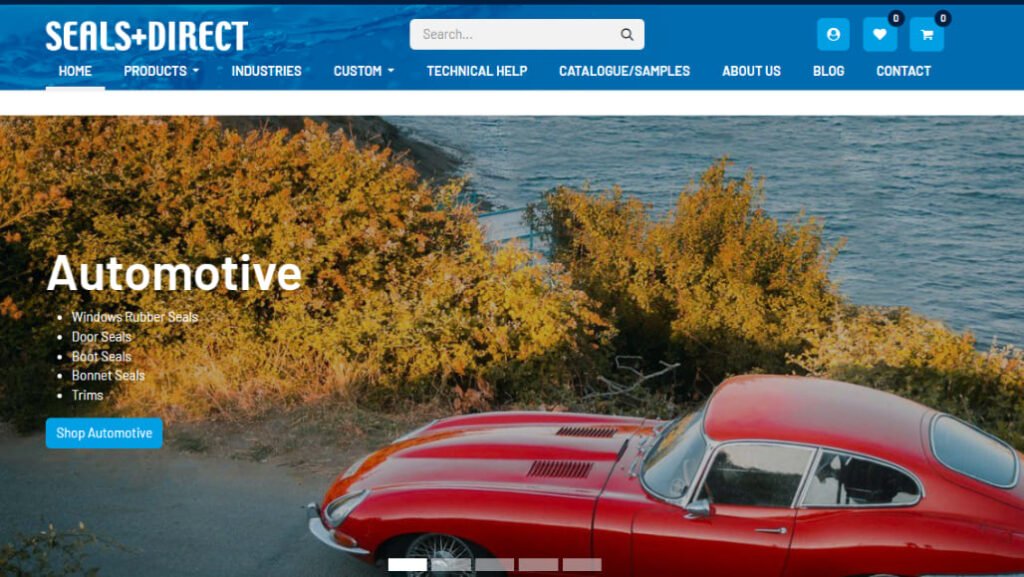The width and height of the screenshot is (1024, 577).
Task: Open the user account icon
Action: point(833,35)
